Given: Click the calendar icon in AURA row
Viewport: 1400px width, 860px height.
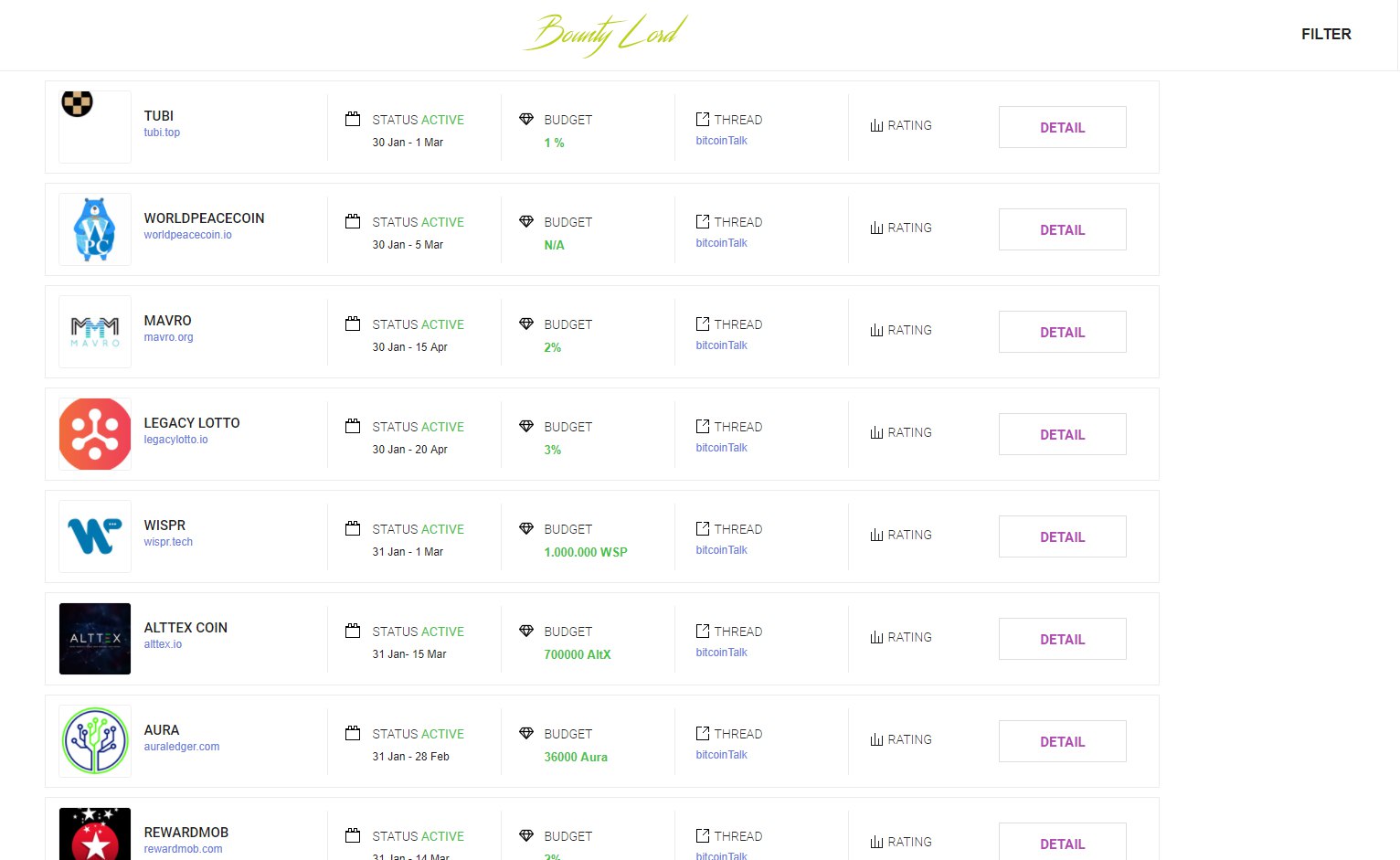Looking at the screenshot, I should click(x=353, y=733).
